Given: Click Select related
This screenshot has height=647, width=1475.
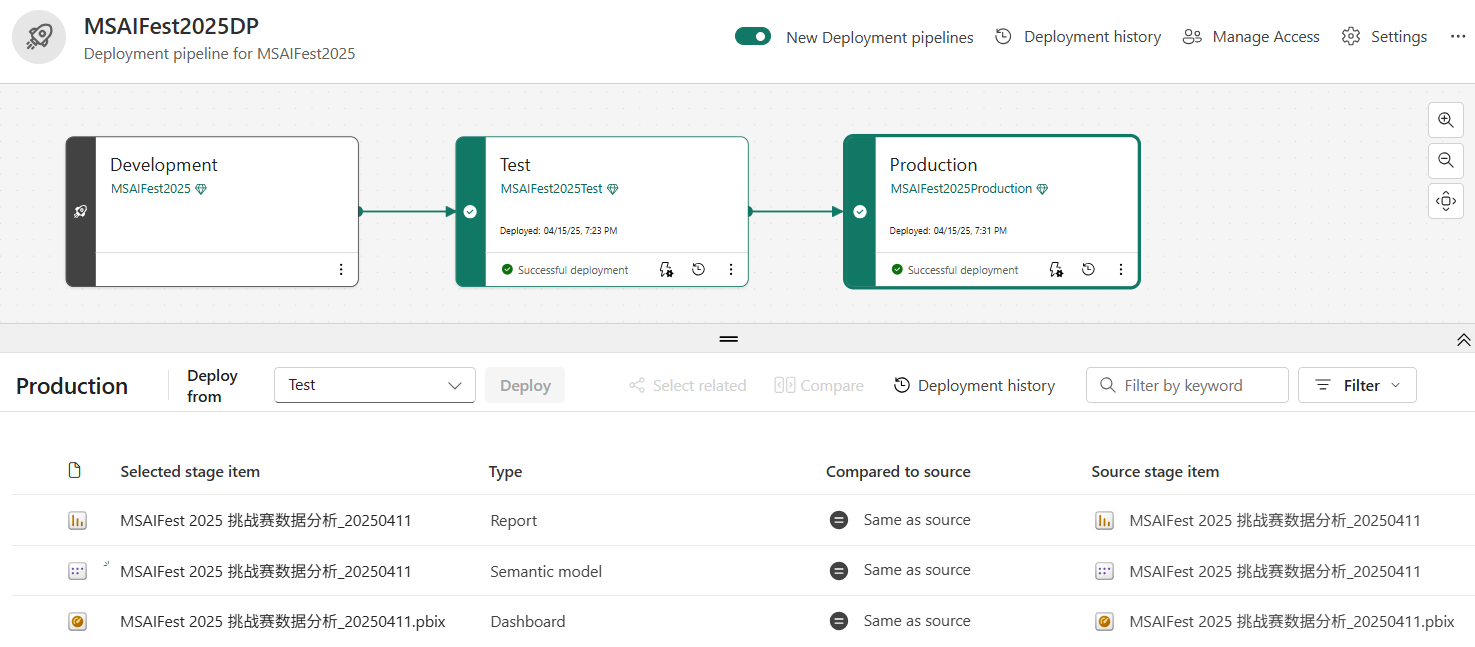Looking at the screenshot, I should pos(687,386).
